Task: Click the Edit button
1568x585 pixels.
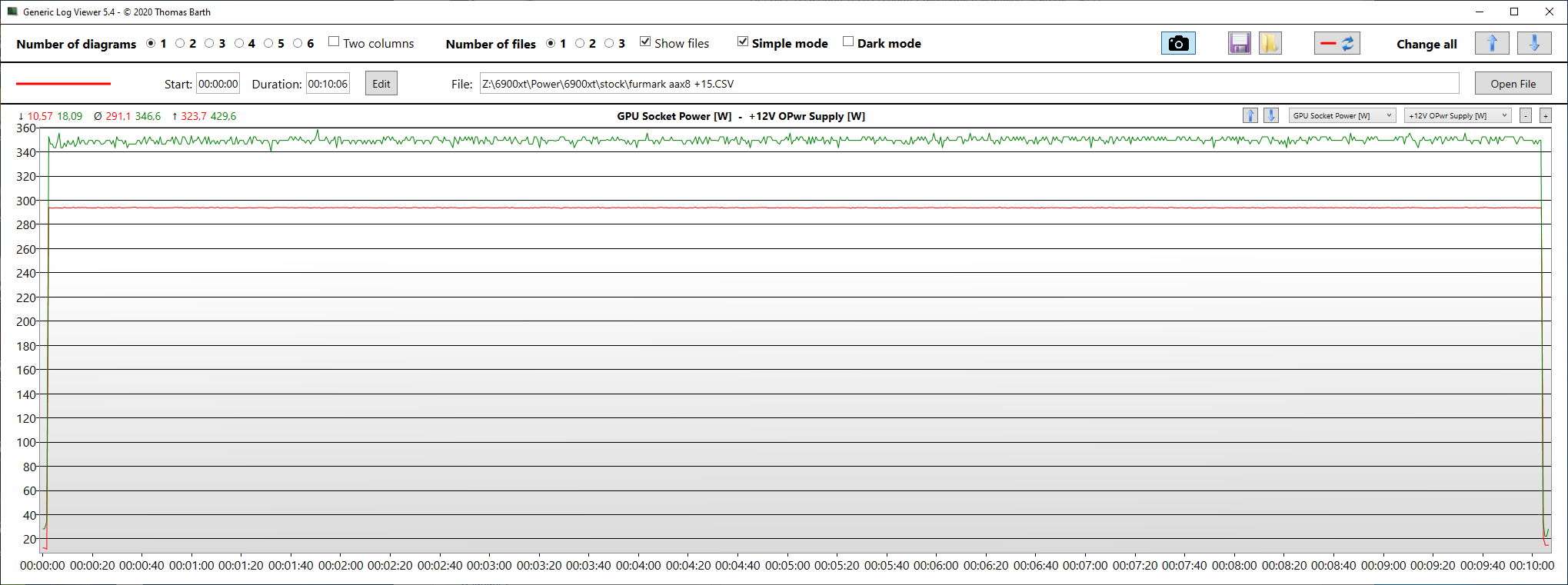Action: (x=381, y=84)
